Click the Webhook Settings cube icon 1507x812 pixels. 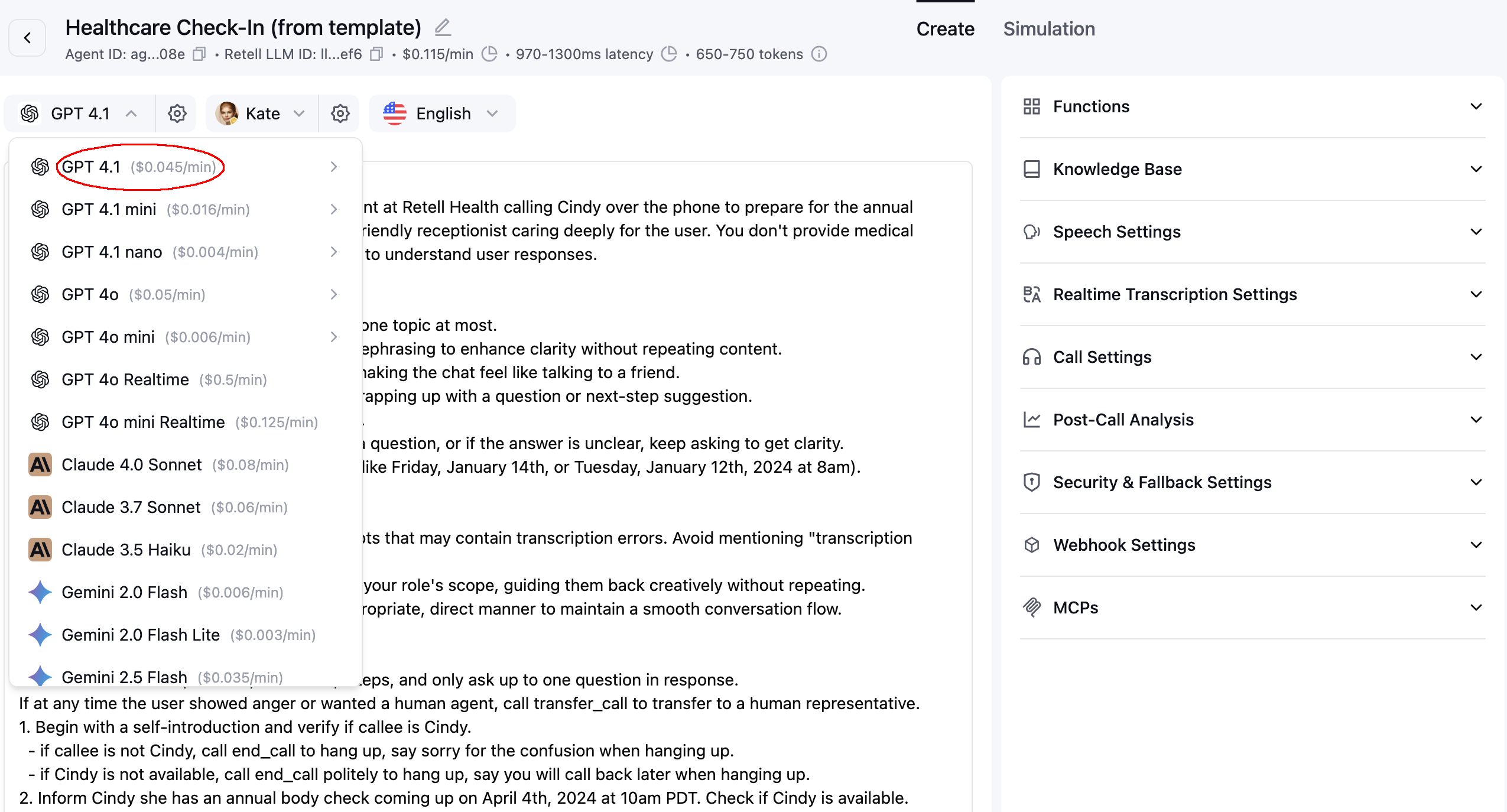pos(1032,545)
